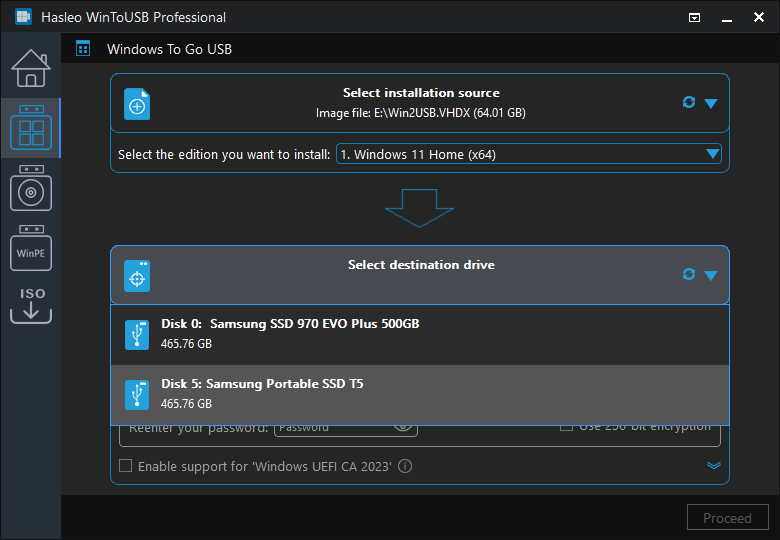Refresh the installation source list
The height and width of the screenshot is (540, 780).
click(688, 103)
